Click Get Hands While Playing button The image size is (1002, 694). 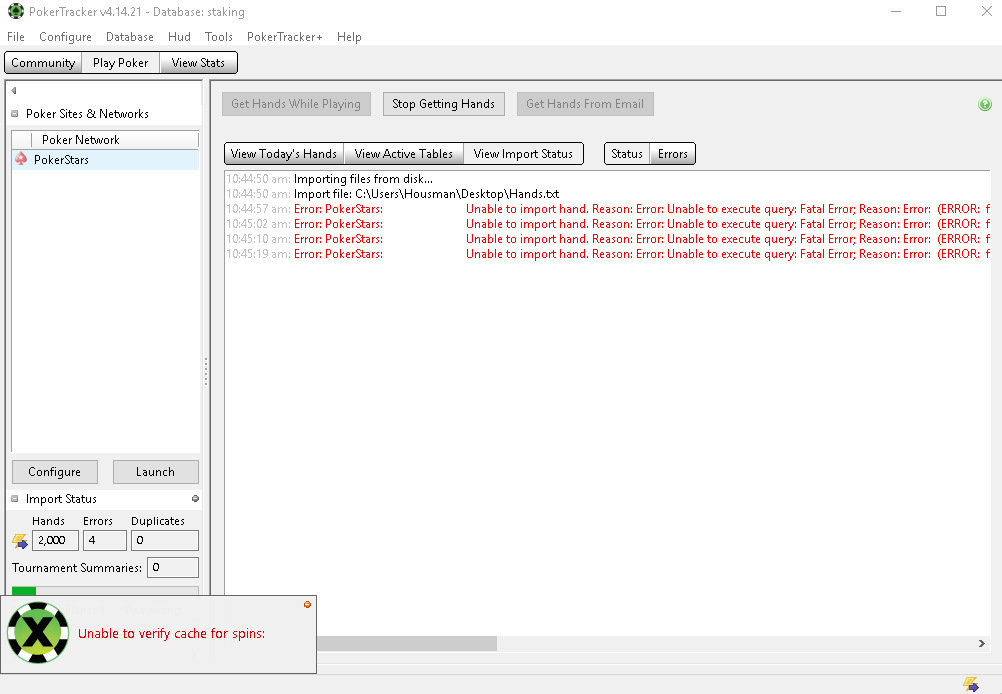pyautogui.click(x=297, y=104)
